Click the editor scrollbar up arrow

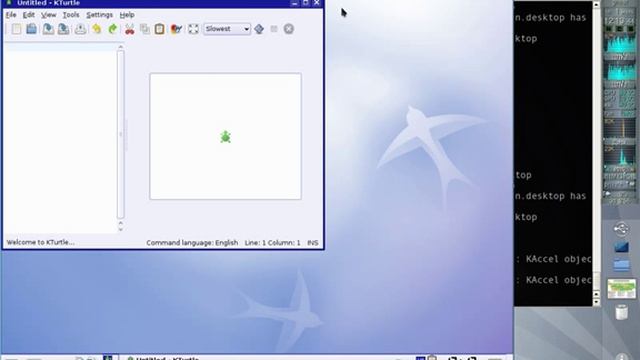click(120, 47)
